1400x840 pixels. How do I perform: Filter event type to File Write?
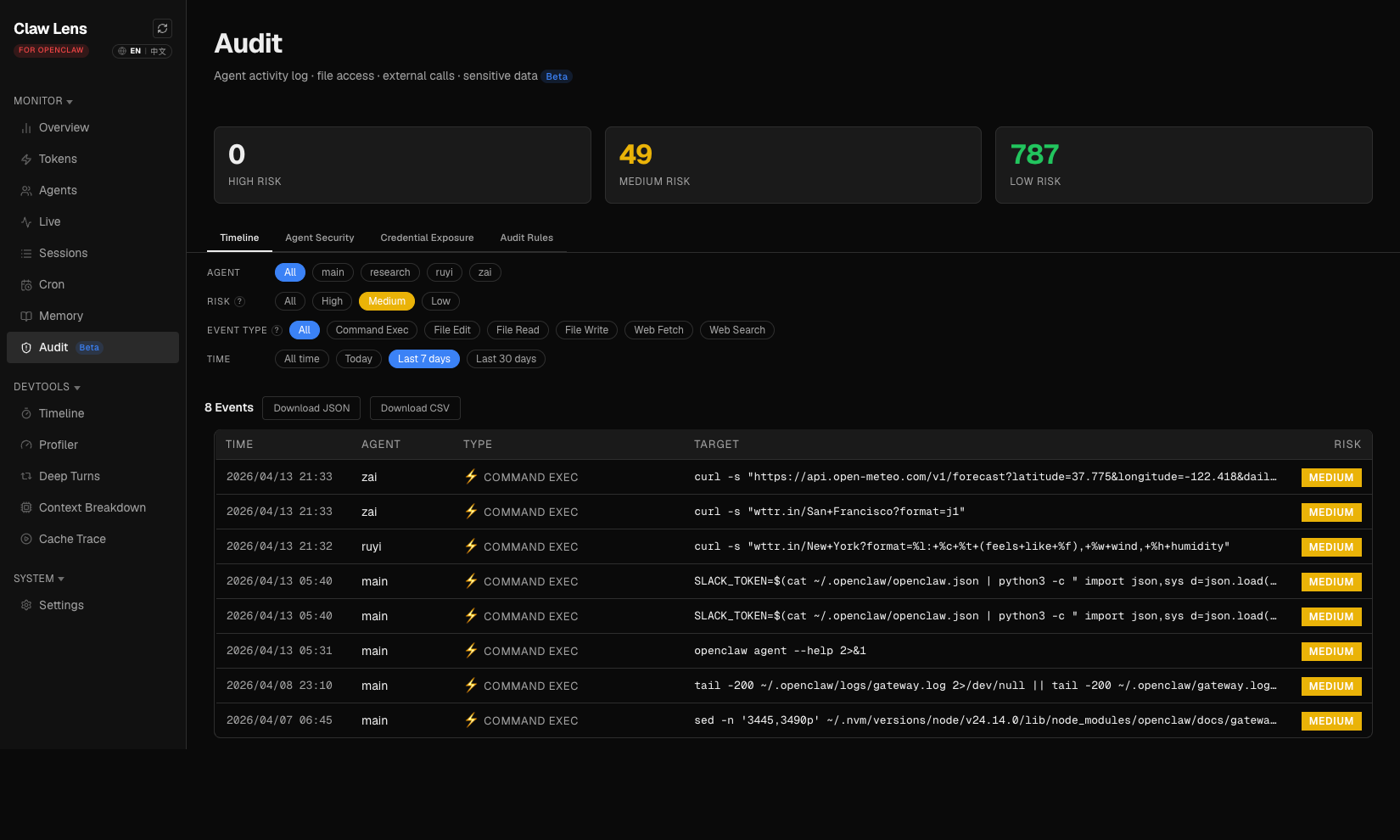[586, 330]
